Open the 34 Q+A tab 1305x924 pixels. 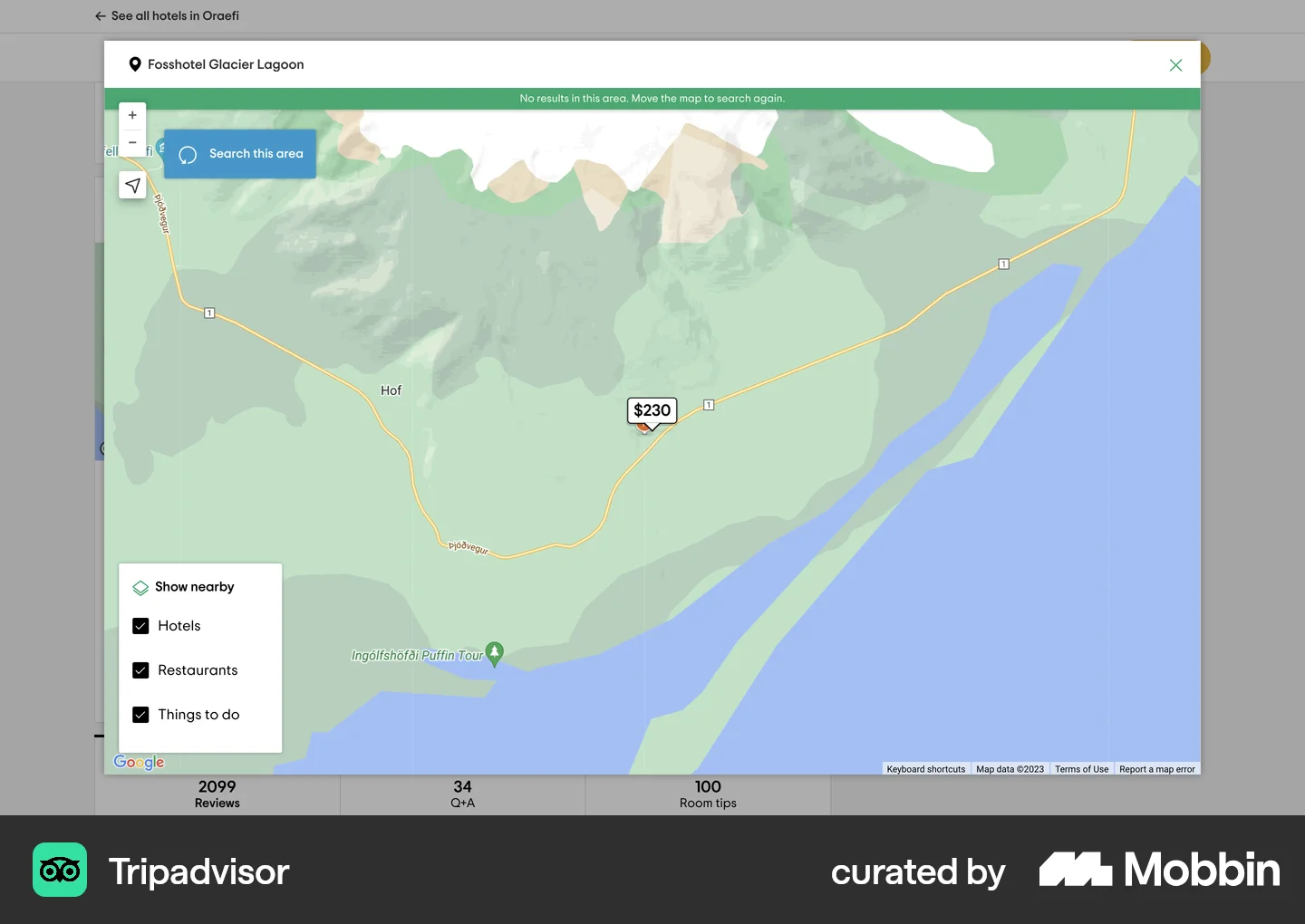(463, 794)
